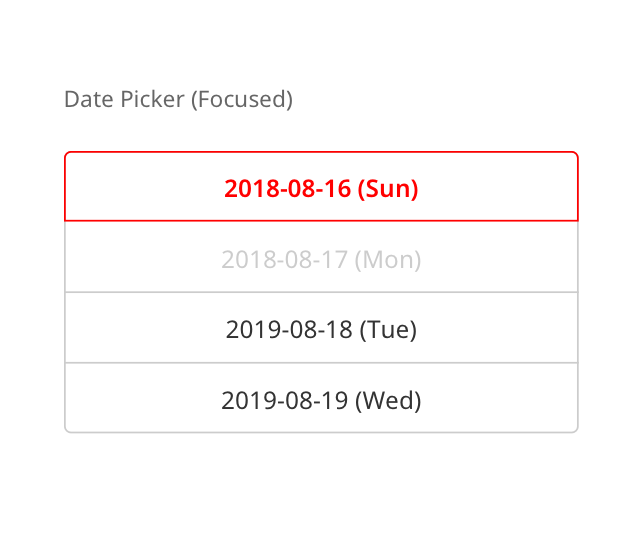640x542 pixels.
Task: Focus the red-bordered selected date cell
Action: point(321,188)
